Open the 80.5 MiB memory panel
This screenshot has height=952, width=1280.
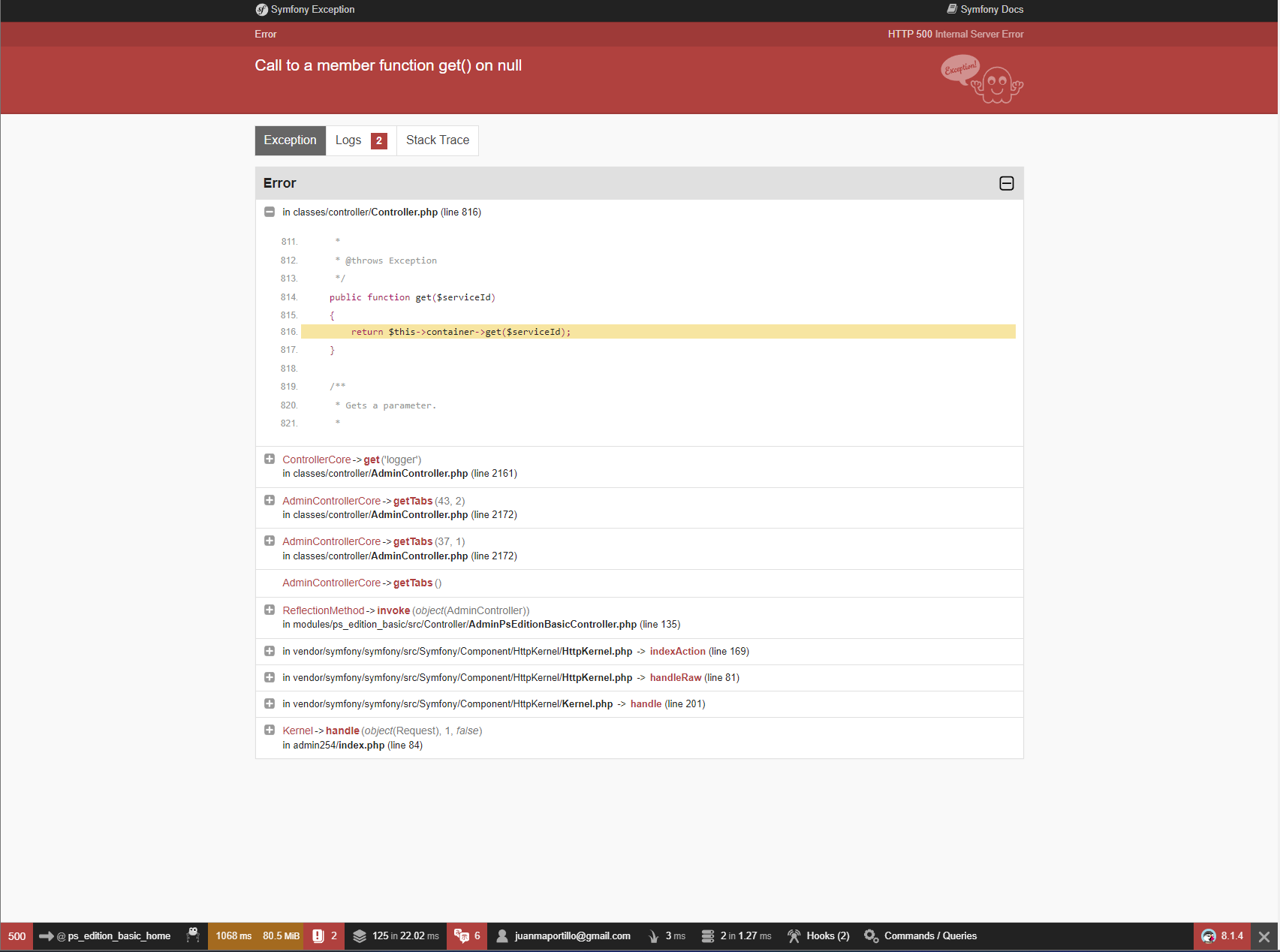(281, 936)
